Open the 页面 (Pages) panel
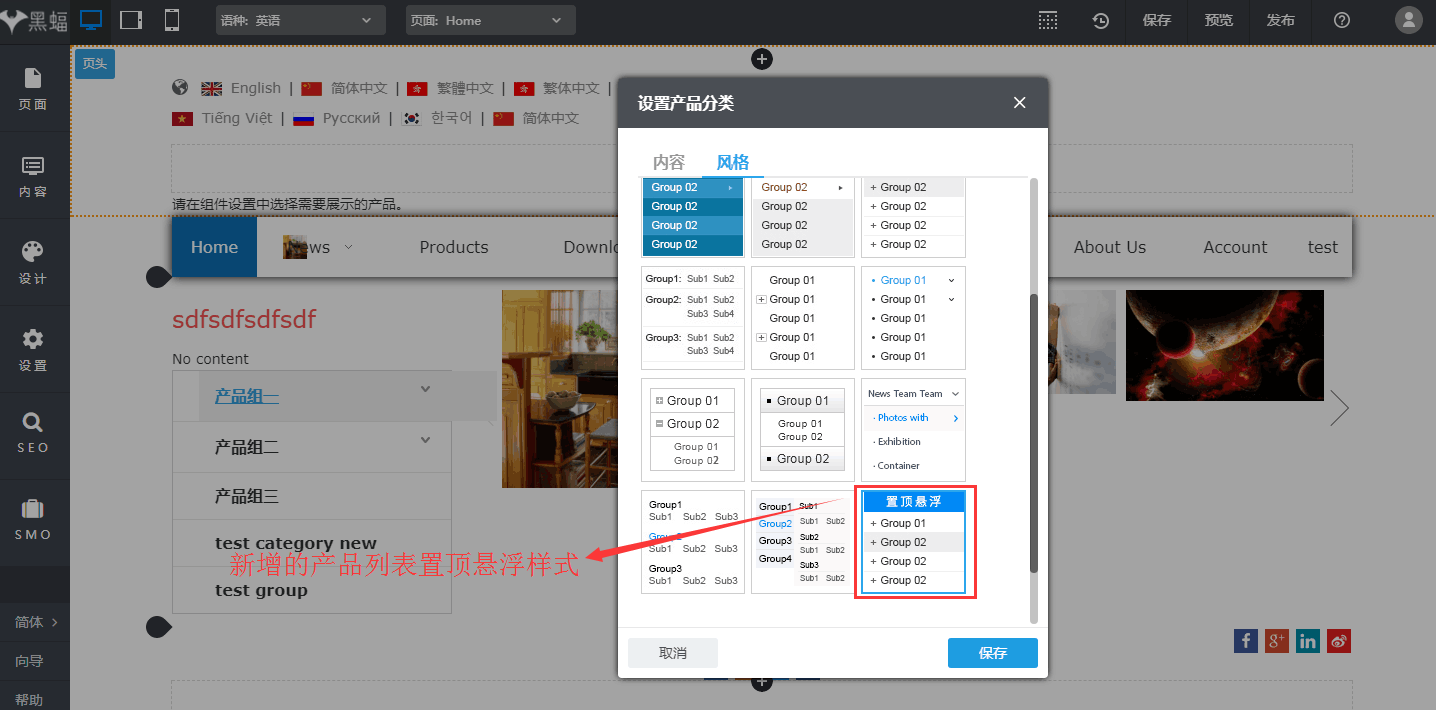This screenshot has height=710, width=1436. pos(33,90)
